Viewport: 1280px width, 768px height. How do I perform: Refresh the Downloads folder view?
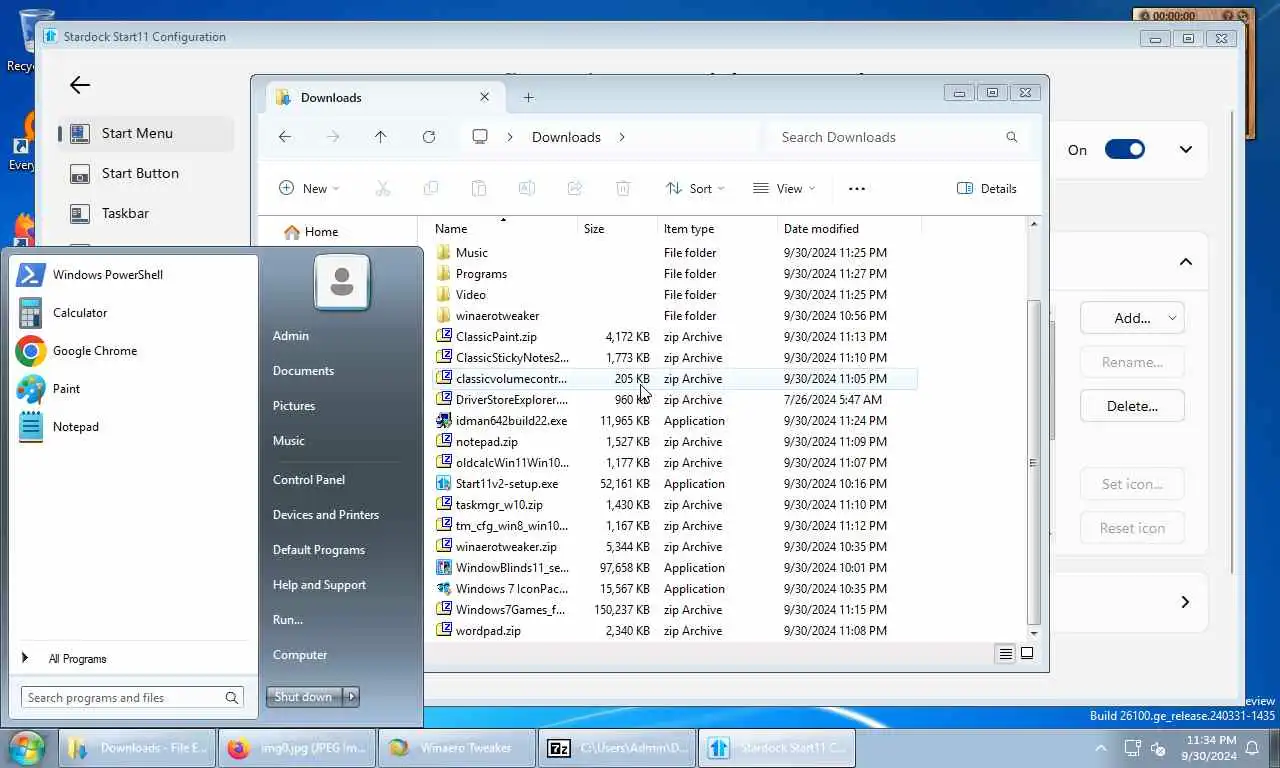(x=429, y=137)
